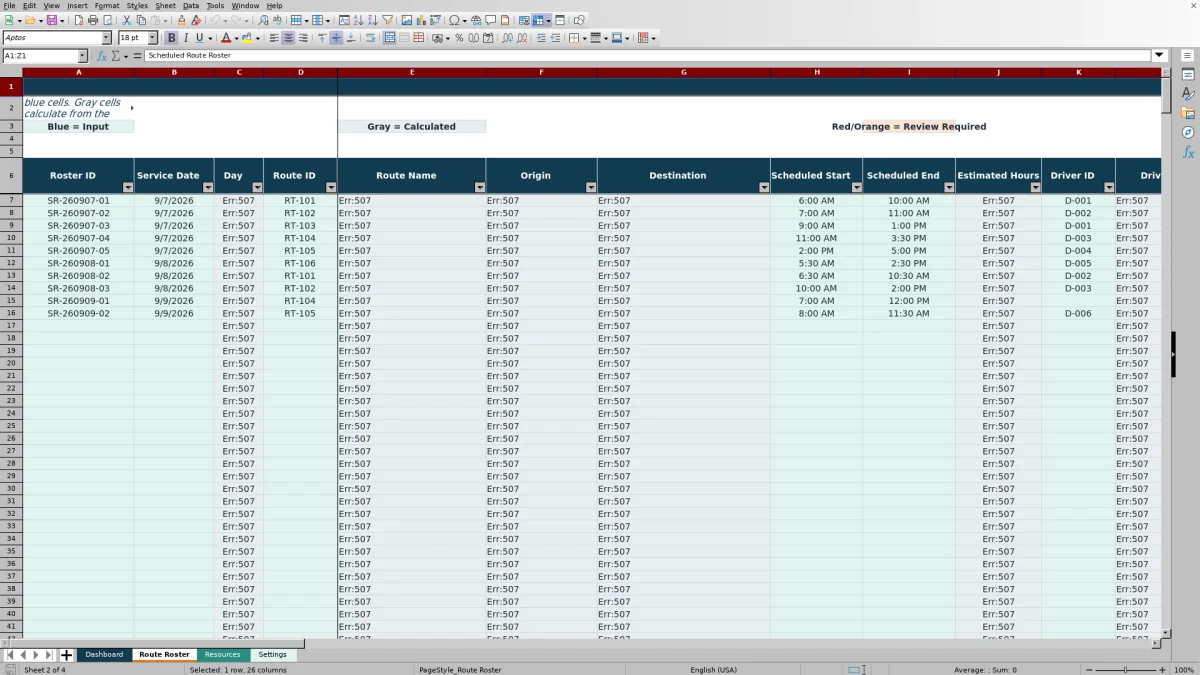This screenshot has height=675, width=1200.
Task: Open the Sidebar Styles icon
Action: 1188,94
